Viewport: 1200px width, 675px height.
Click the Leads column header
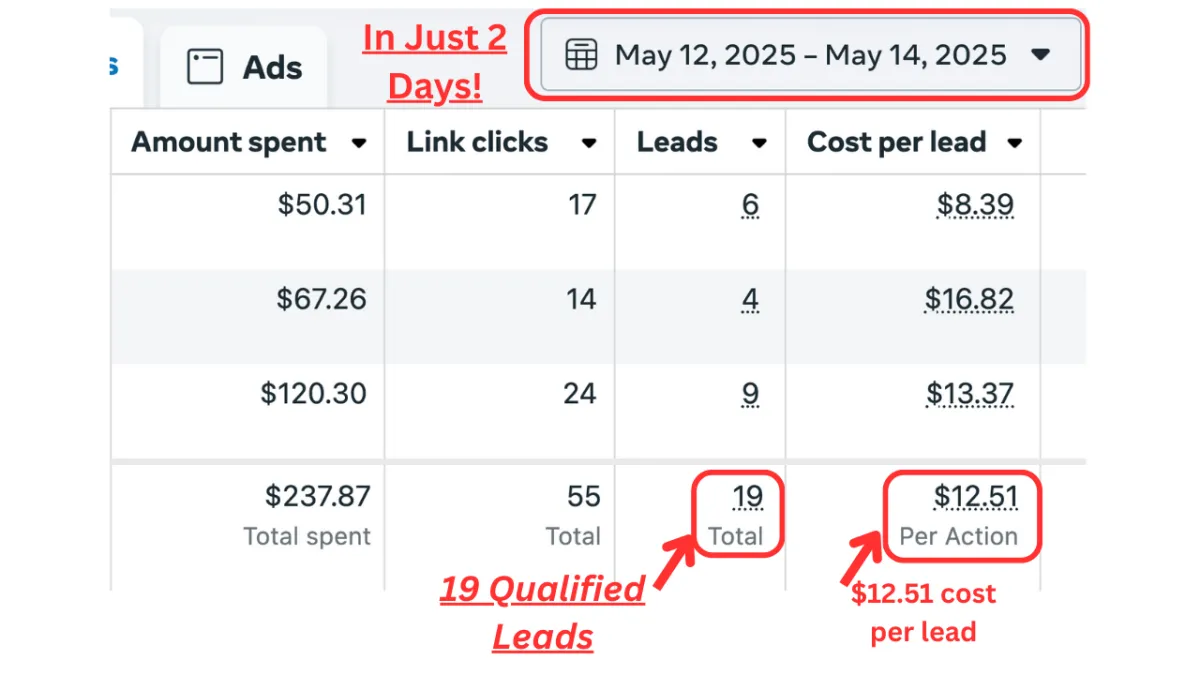[x=677, y=142]
